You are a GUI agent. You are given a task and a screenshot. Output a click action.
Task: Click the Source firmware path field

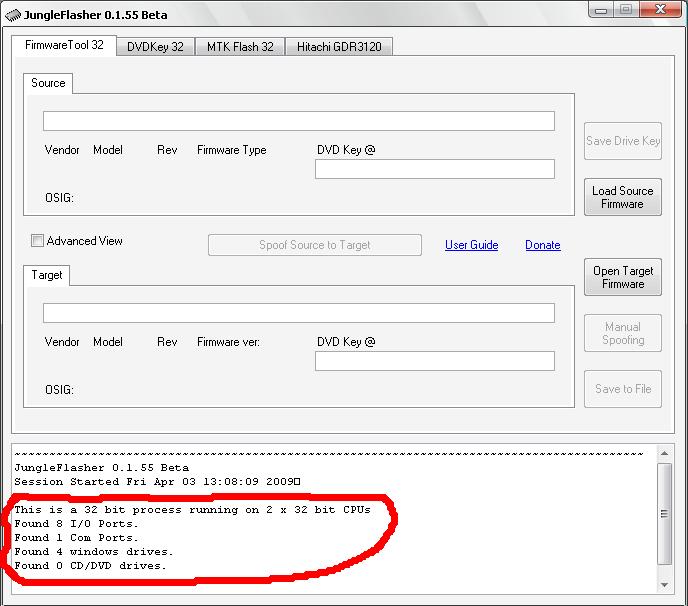[x=299, y=121]
